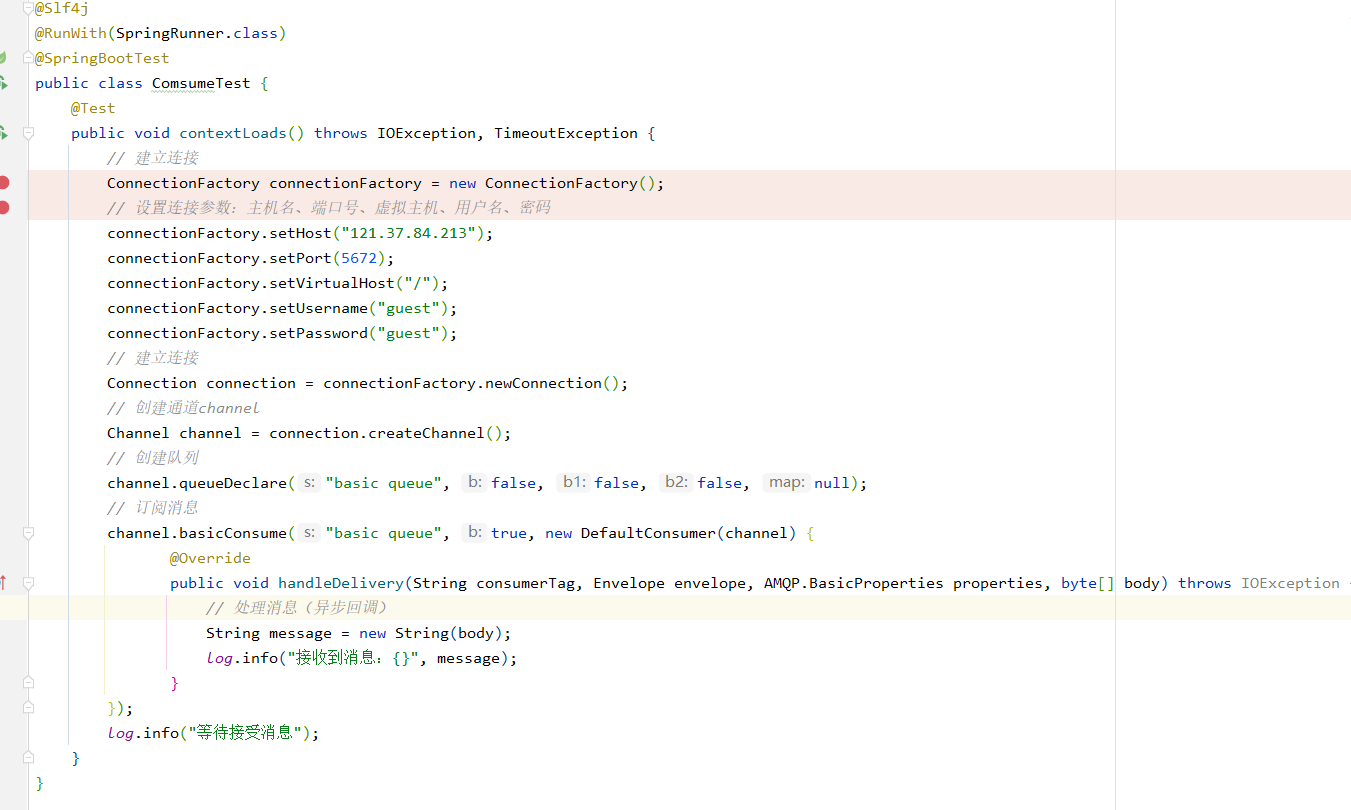Click fold end marker at contextLoads closing brace
Viewport: 1351px width, 810px height.
[x=28, y=758]
